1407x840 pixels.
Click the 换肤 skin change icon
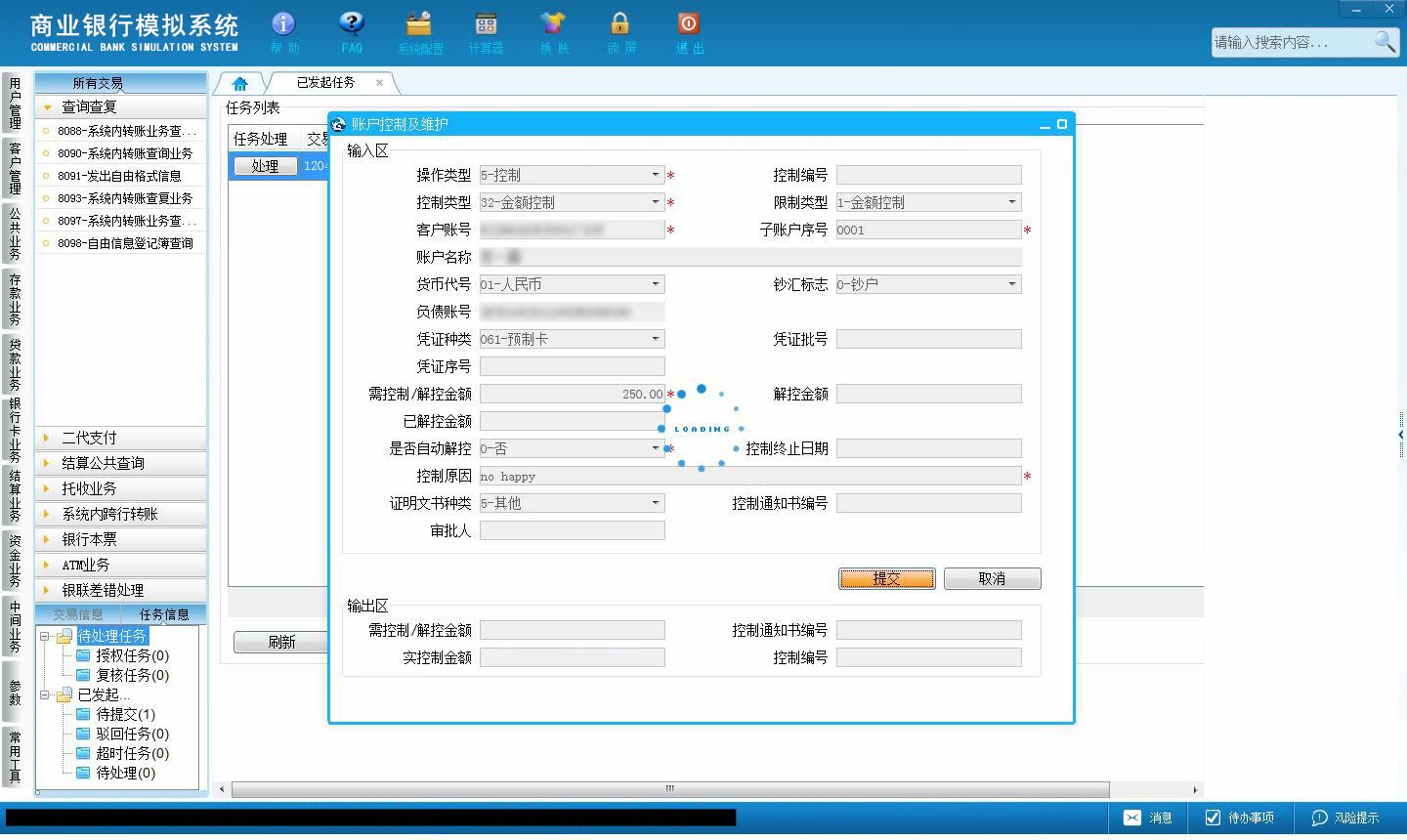(x=553, y=32)
